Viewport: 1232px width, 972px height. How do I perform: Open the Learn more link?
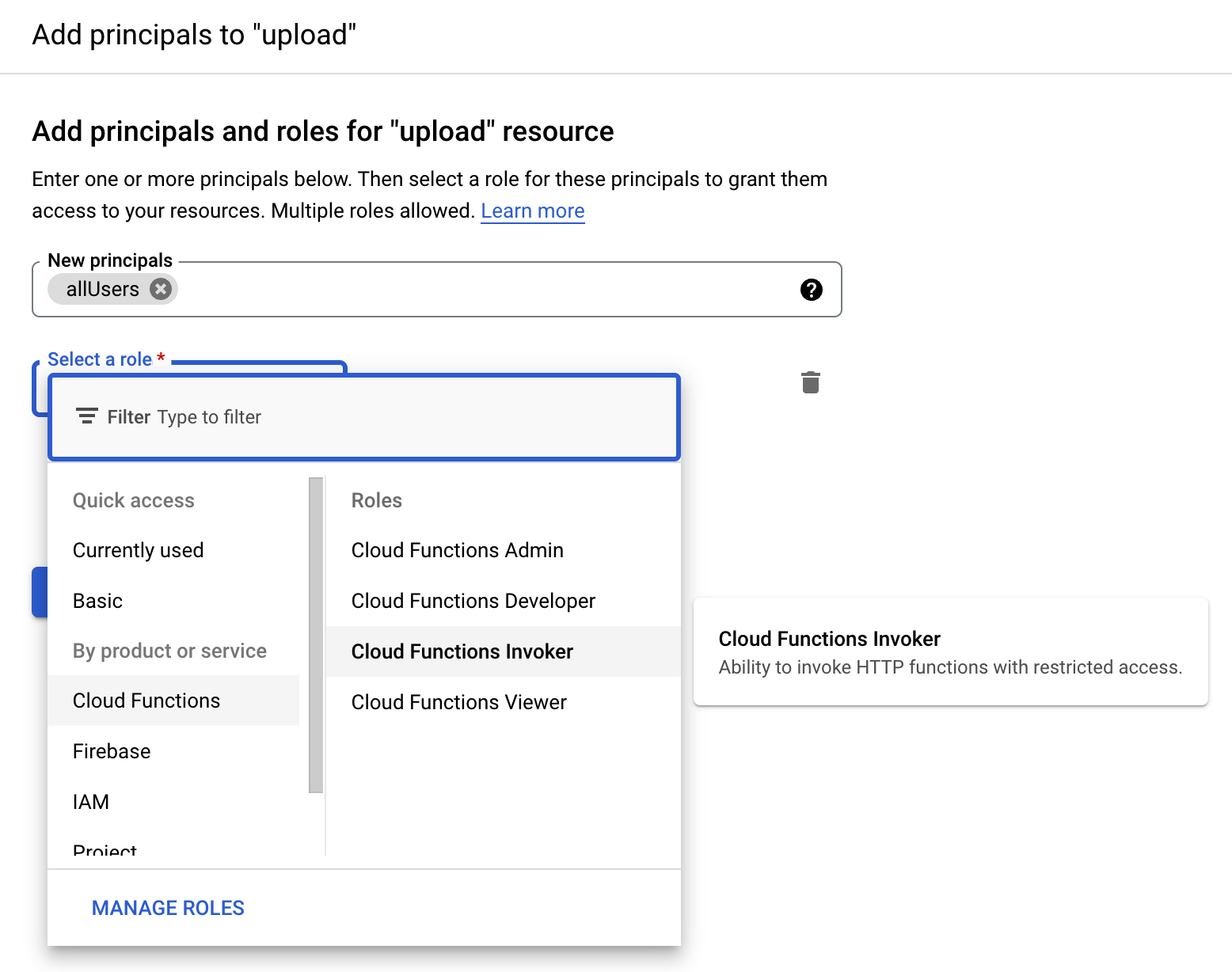click(x=532, y=211)
